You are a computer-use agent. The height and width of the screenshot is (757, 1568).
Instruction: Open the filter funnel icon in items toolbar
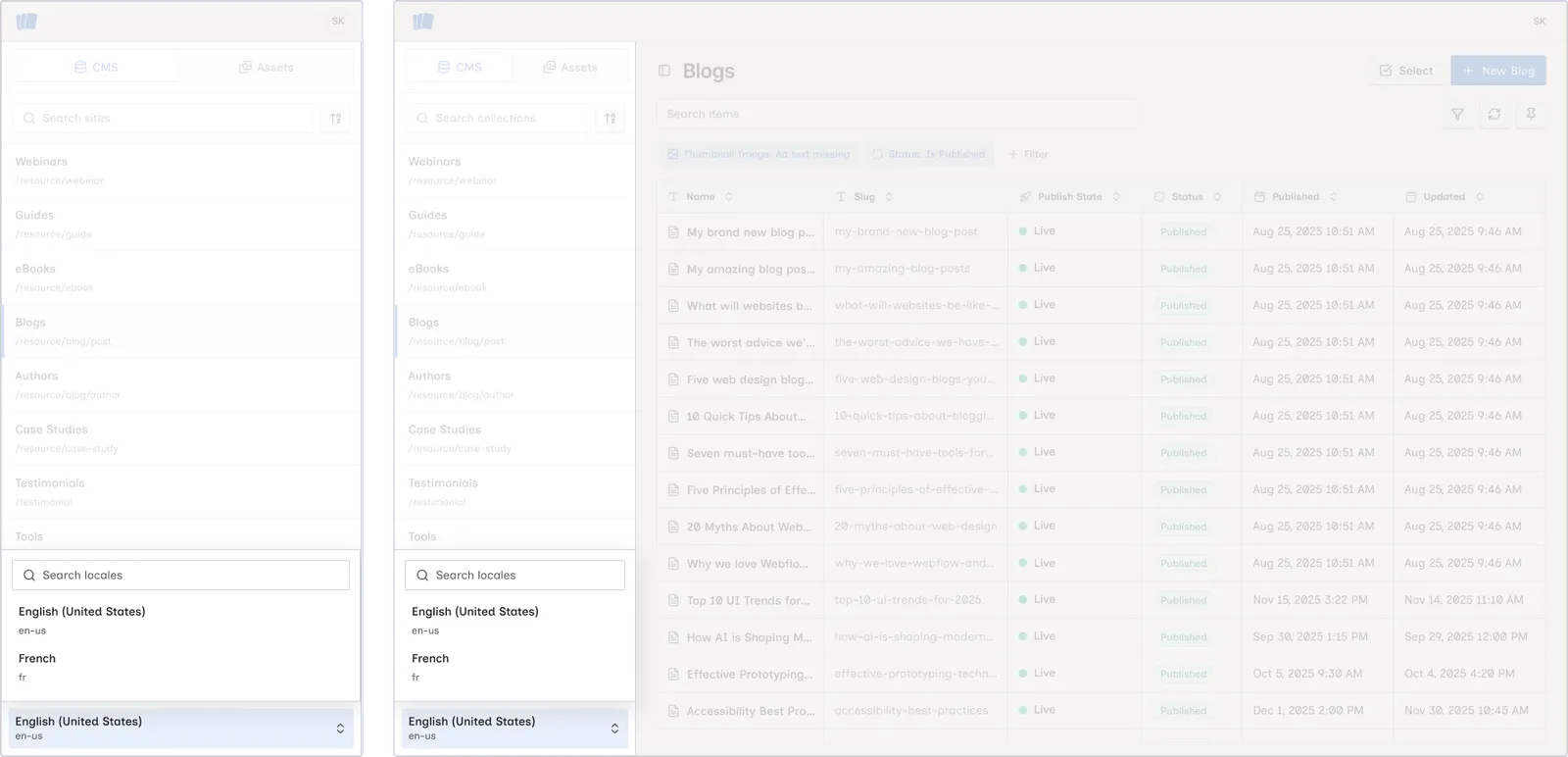tap(1457, 115)
